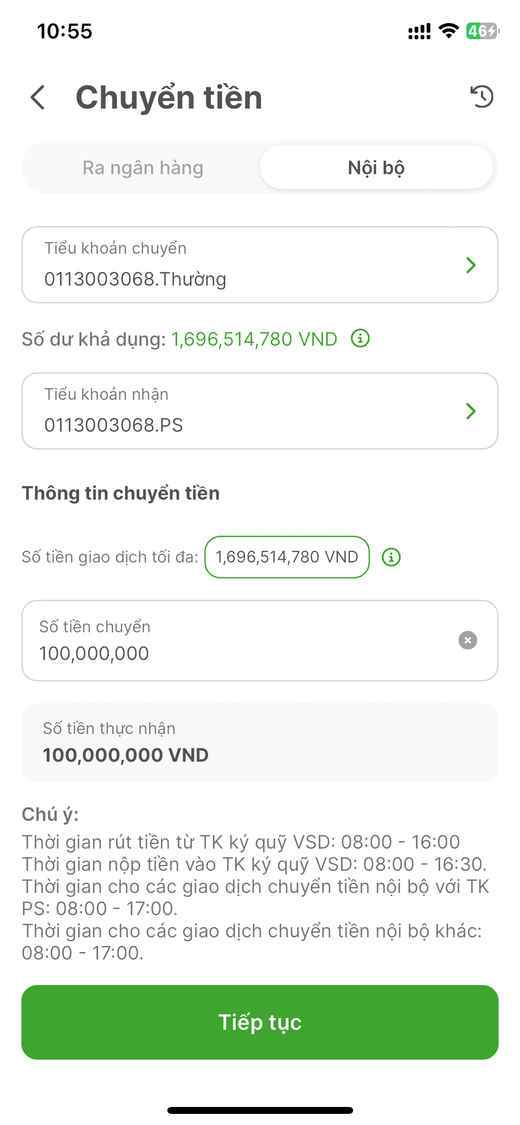Viewport: 520px width, 1125px height.
Task: Tap info icon beside Số dư khả dụng
Action: (360, 338)
